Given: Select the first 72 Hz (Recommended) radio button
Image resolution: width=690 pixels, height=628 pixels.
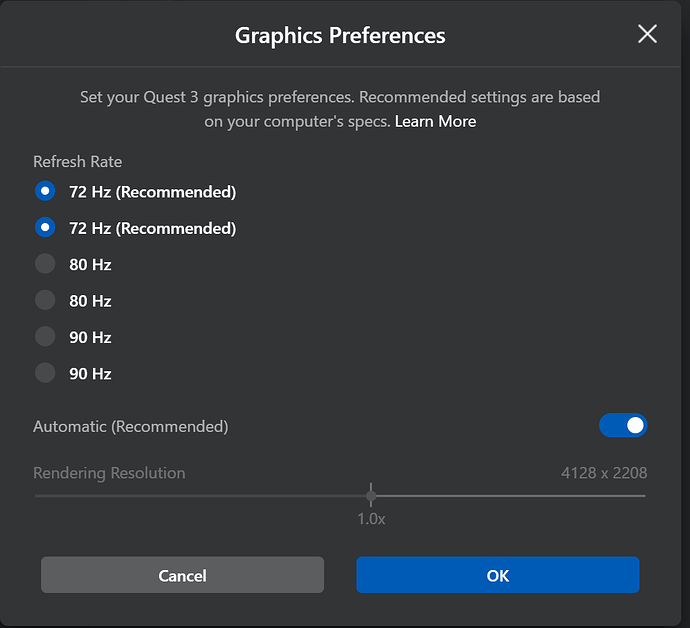Looking at the screenshot, I should 45,191.
